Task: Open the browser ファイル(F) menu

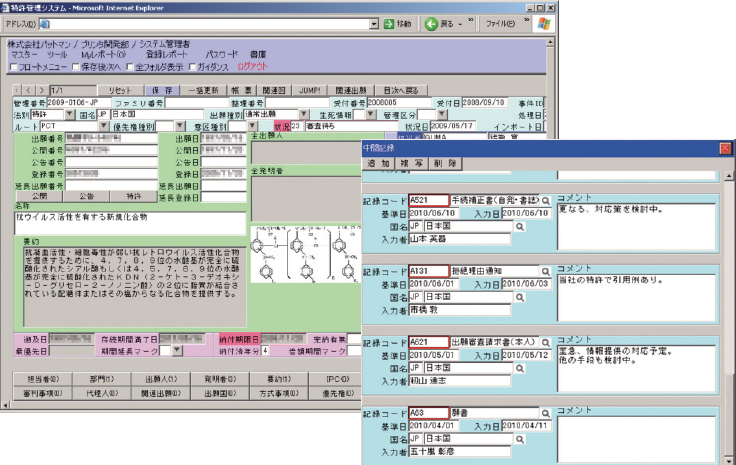Action: (500, 23)
